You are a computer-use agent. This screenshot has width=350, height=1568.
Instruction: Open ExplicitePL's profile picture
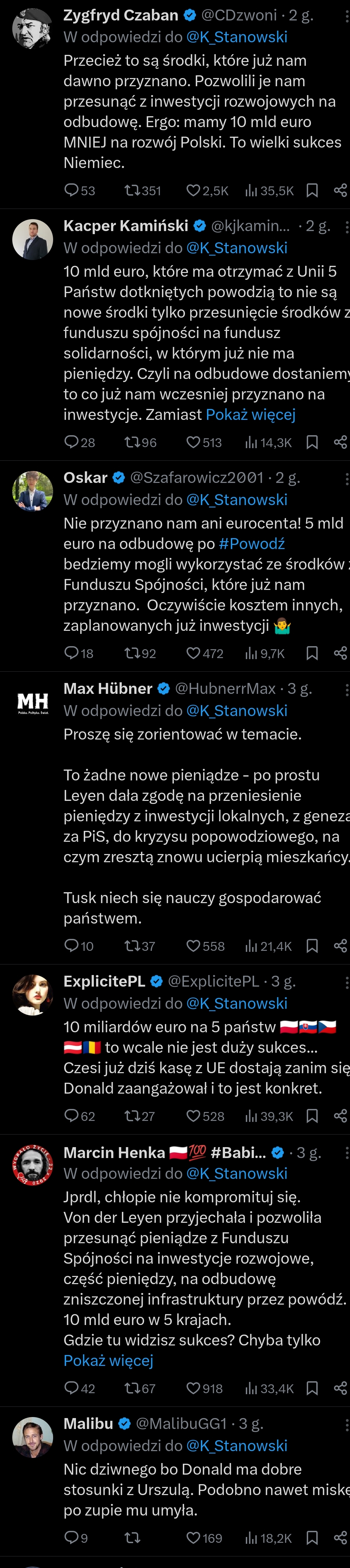pos(33,994)
